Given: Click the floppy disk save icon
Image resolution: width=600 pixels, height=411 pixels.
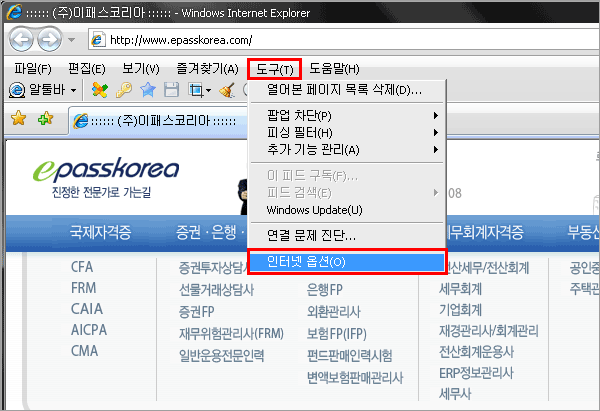Looking at the screenshot, I should pos(171,91).
